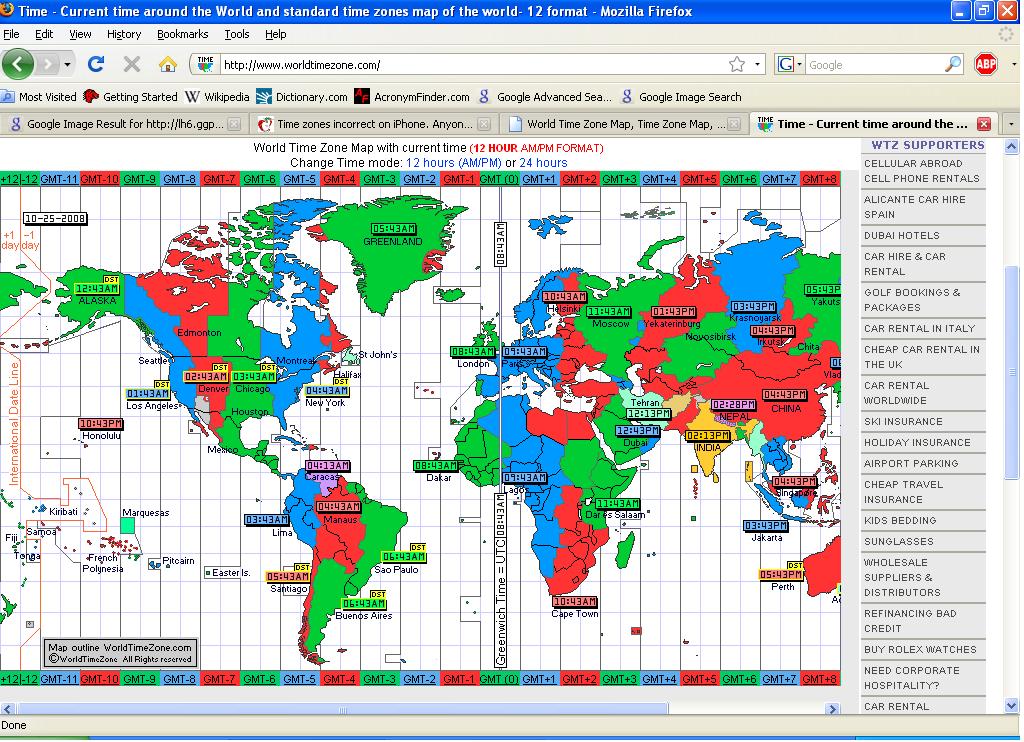
Task: Open the Help menu
Action: 276,34
